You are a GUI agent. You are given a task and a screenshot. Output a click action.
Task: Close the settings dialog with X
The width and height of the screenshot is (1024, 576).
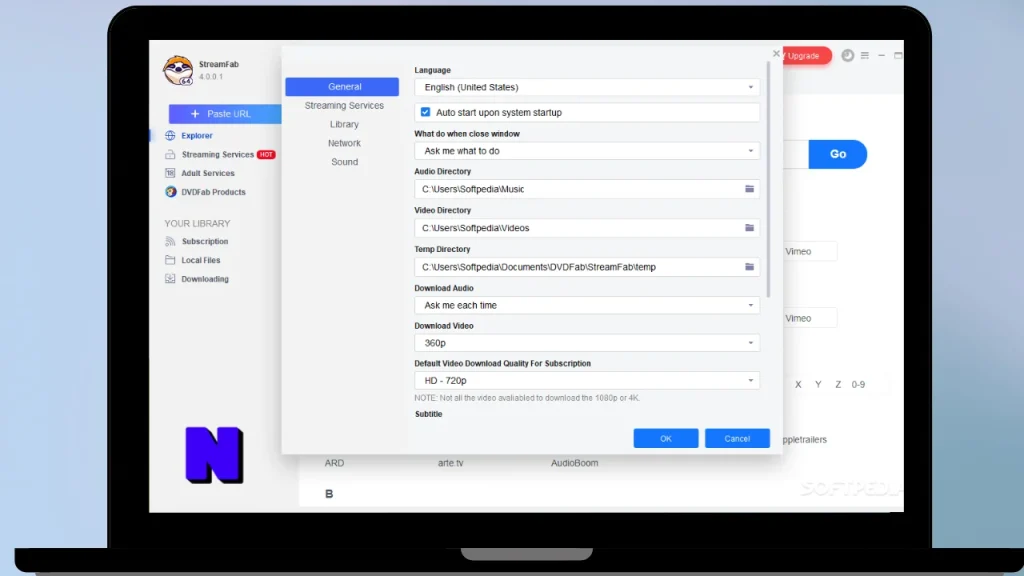coord(776,54)
